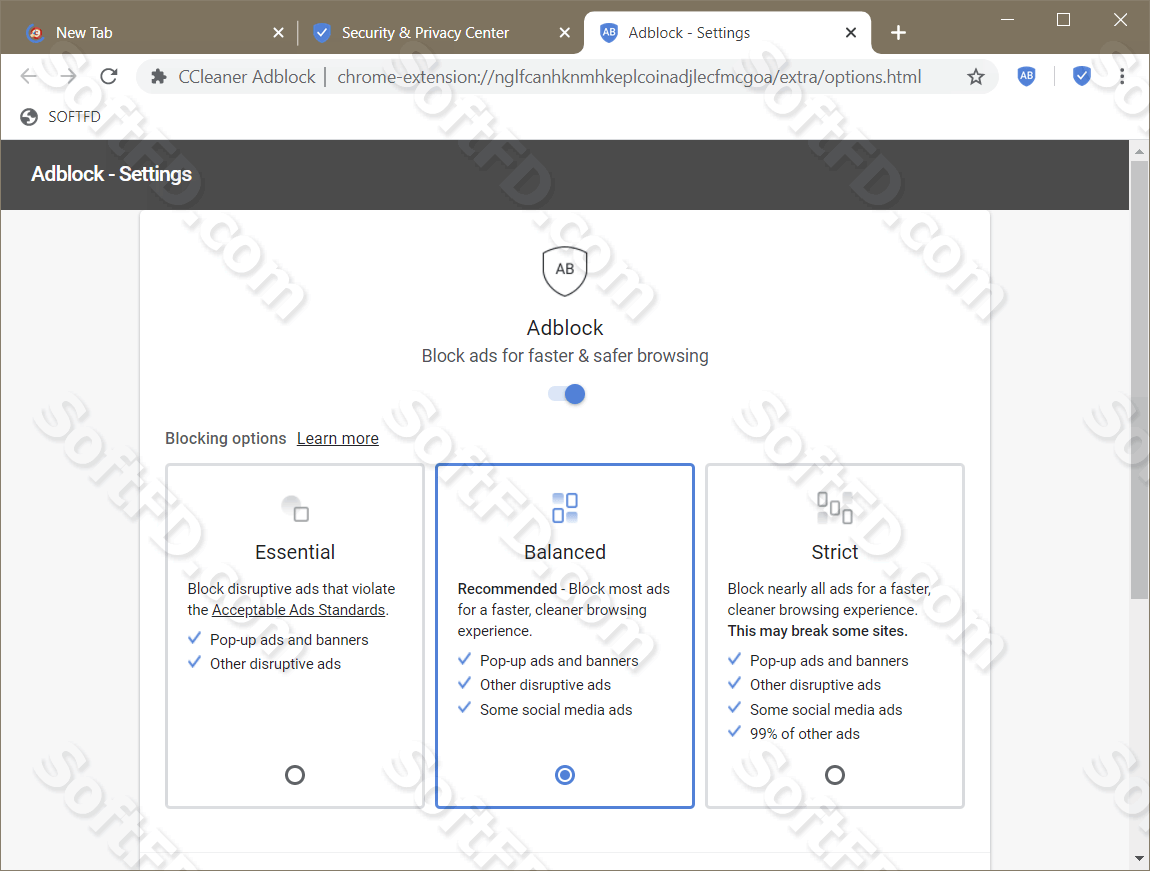Go forward using the forward arrow
Screen dimensions: 1150x871
pos(68,76)
